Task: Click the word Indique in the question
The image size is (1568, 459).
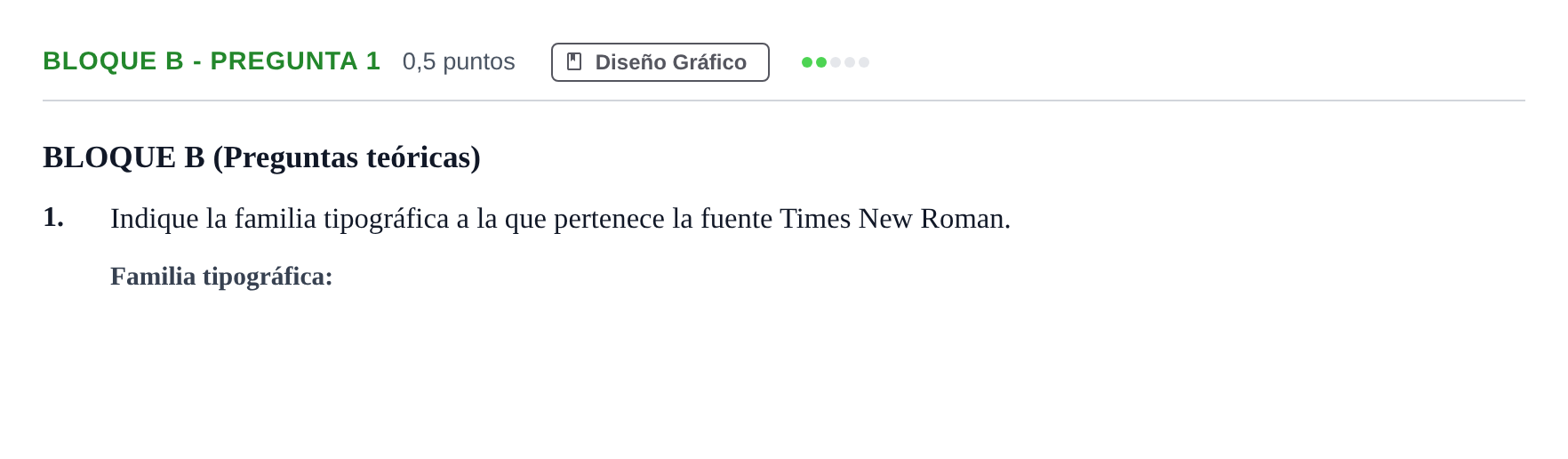Action: [155, 219]
